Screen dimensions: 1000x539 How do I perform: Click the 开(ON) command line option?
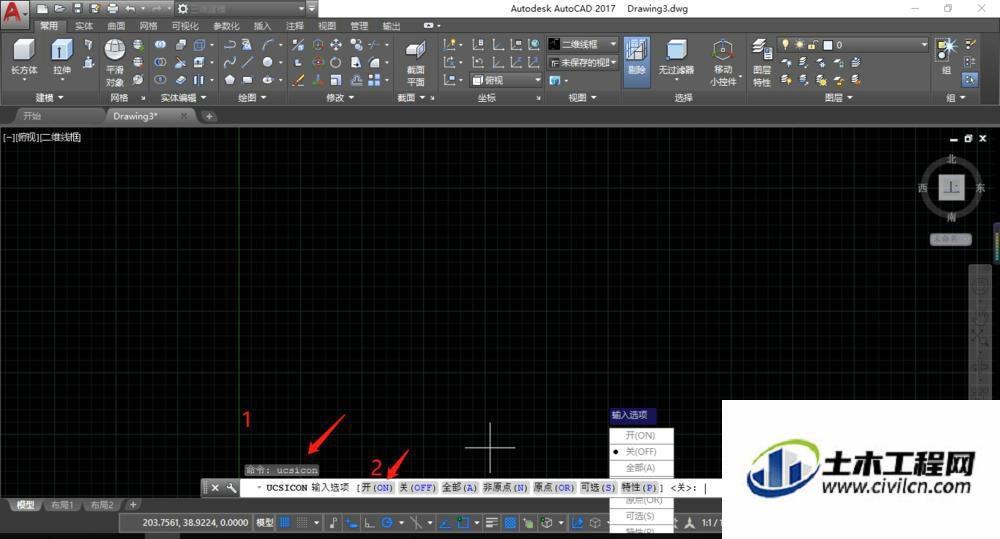tap(377, 487)
